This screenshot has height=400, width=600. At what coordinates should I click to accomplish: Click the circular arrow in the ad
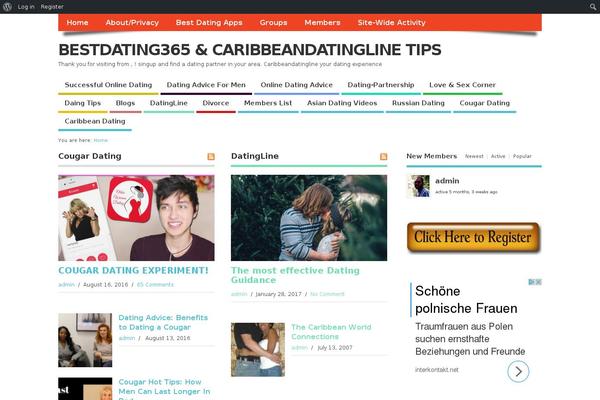518,371
